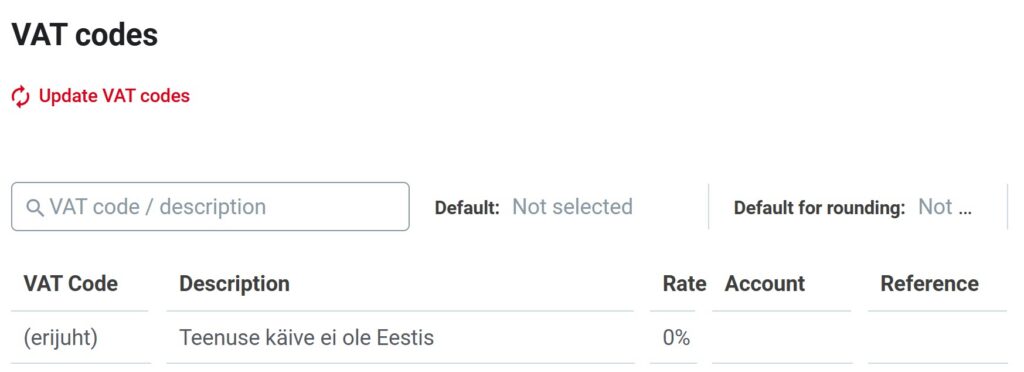Click the Default: label text
The height and width of the screenshot is (372, 1024).
pos(467,208)
